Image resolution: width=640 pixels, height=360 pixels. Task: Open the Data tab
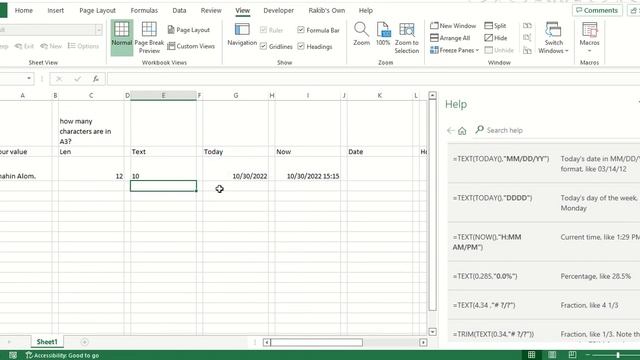tap(179, 10)
